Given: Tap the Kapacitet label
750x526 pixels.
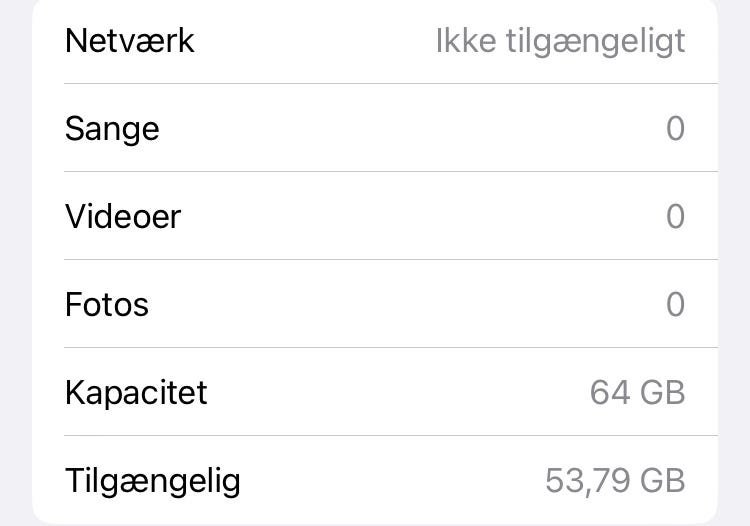Looking at the screenshot, I should [136, 392].
